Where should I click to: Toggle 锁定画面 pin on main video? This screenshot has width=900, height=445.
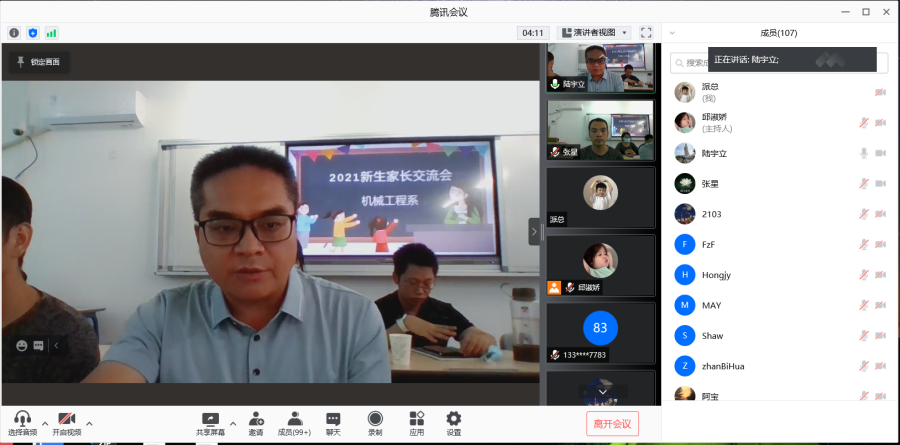pos(38,62)
